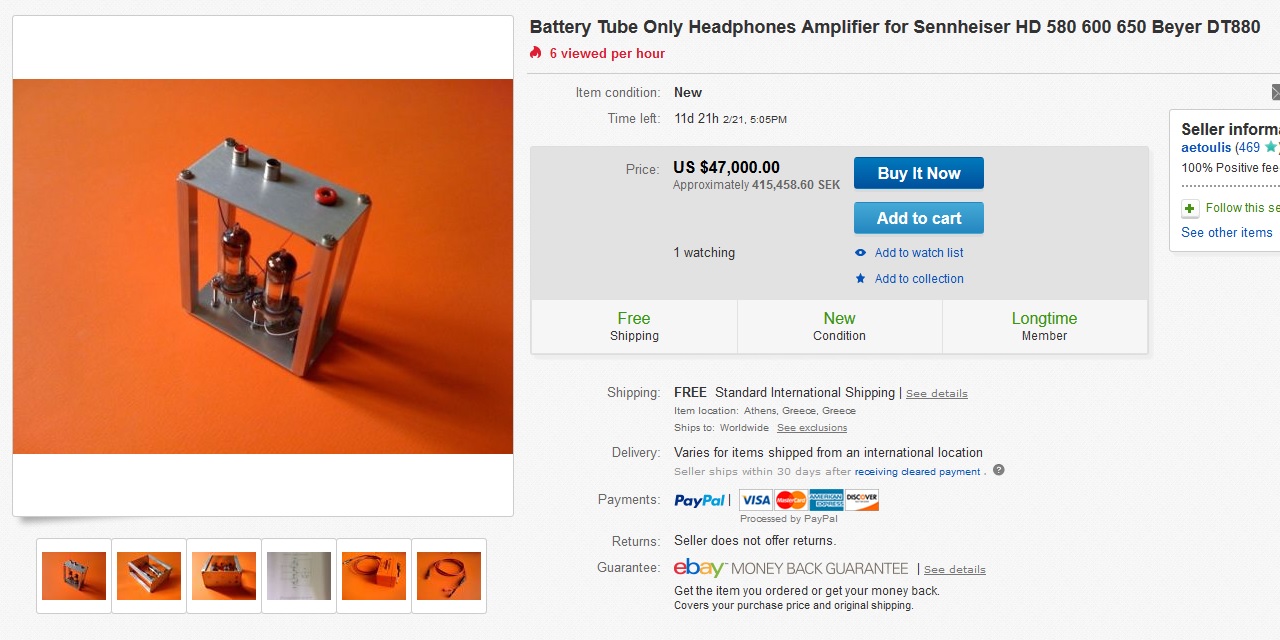Viewport: 1280px width, 640px height.
Task: Click the main amplifier product photo
Action: pos(263,266)
